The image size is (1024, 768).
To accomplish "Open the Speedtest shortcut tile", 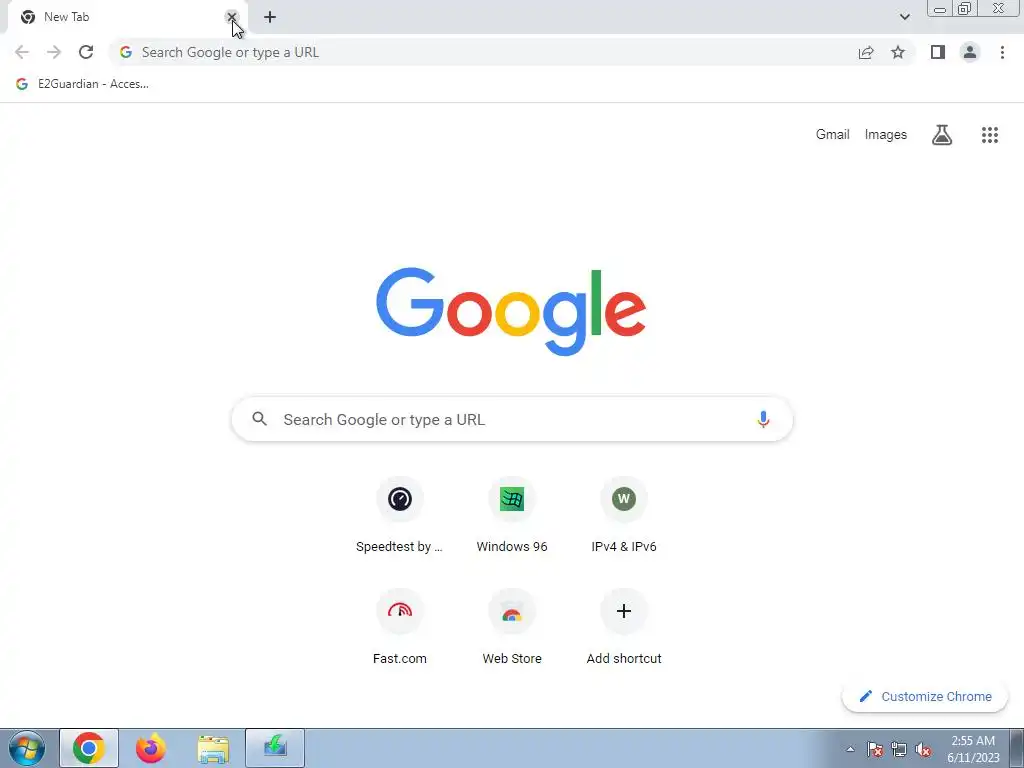I will pos(400,516).
